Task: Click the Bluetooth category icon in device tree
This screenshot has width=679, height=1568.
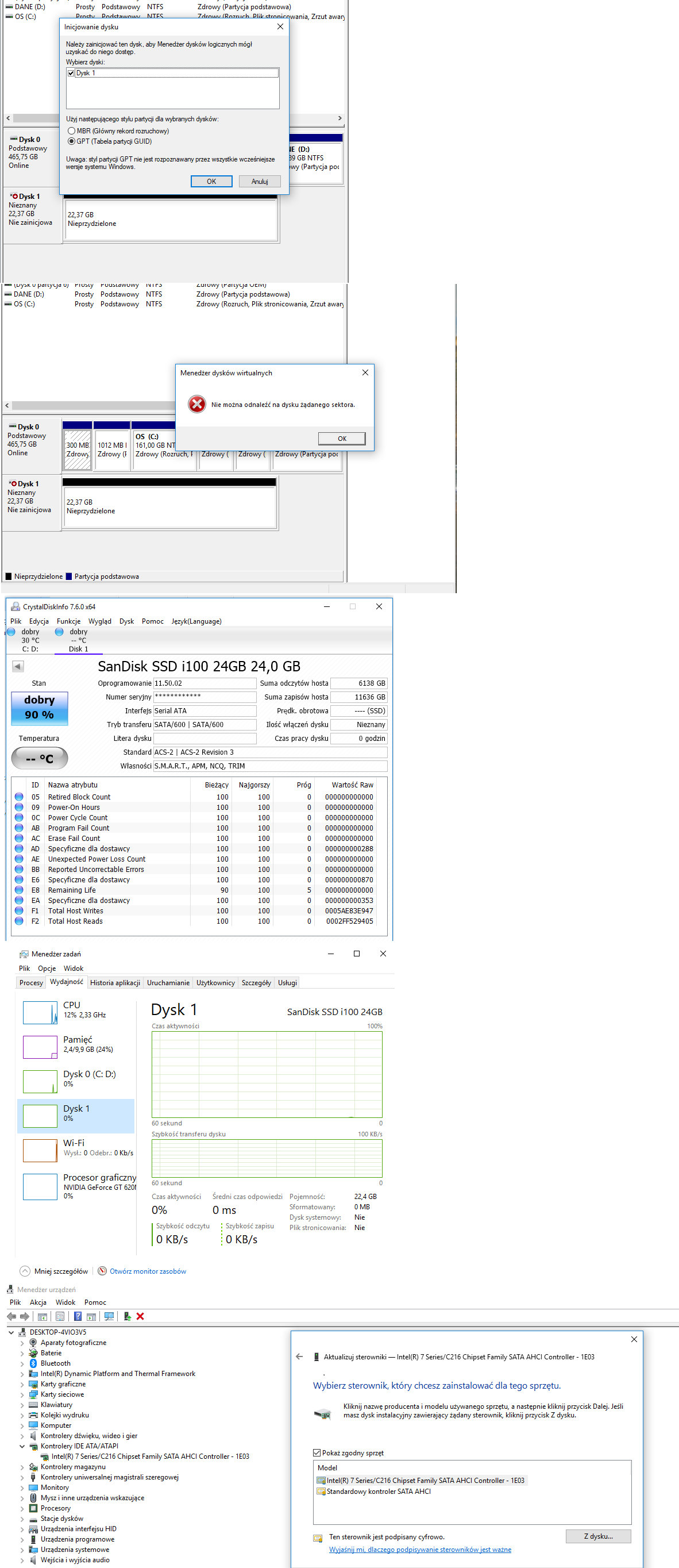Action: click(x=33, y=1363)
